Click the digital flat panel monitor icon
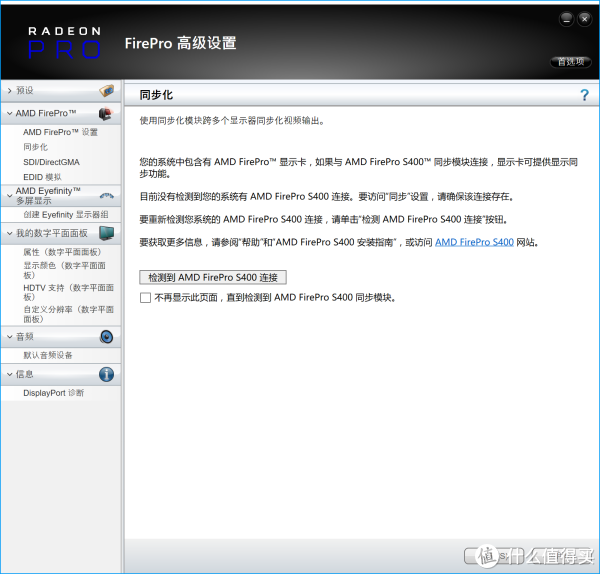600x574 pixels. pos(106,233)
